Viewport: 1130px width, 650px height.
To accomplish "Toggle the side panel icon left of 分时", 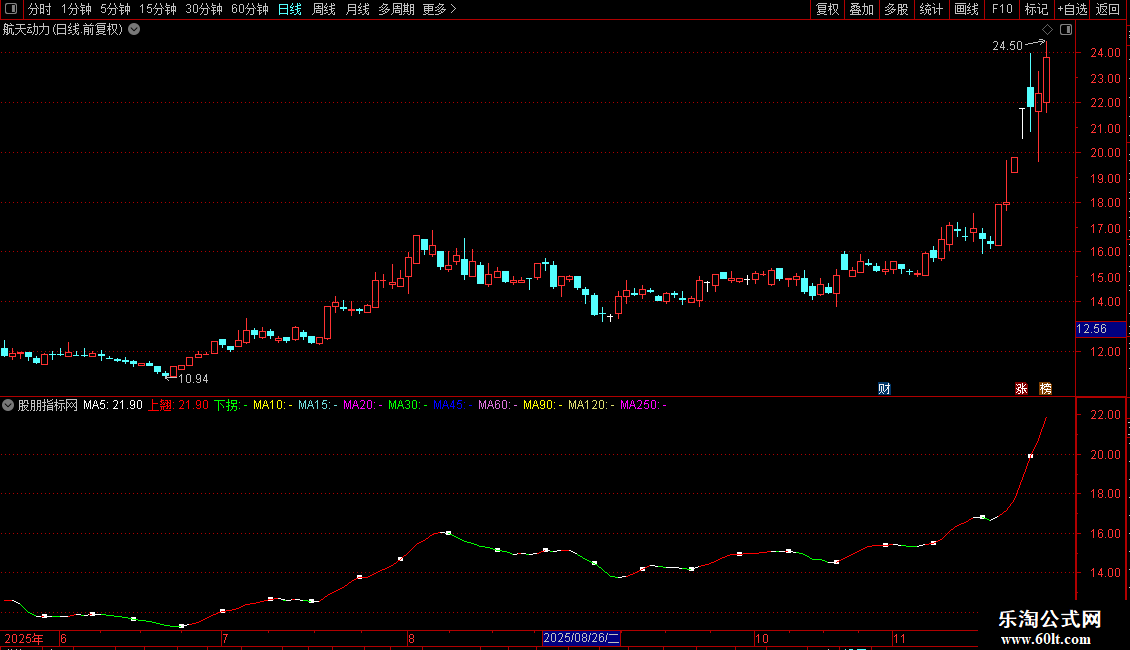I will tap(11, 9).
